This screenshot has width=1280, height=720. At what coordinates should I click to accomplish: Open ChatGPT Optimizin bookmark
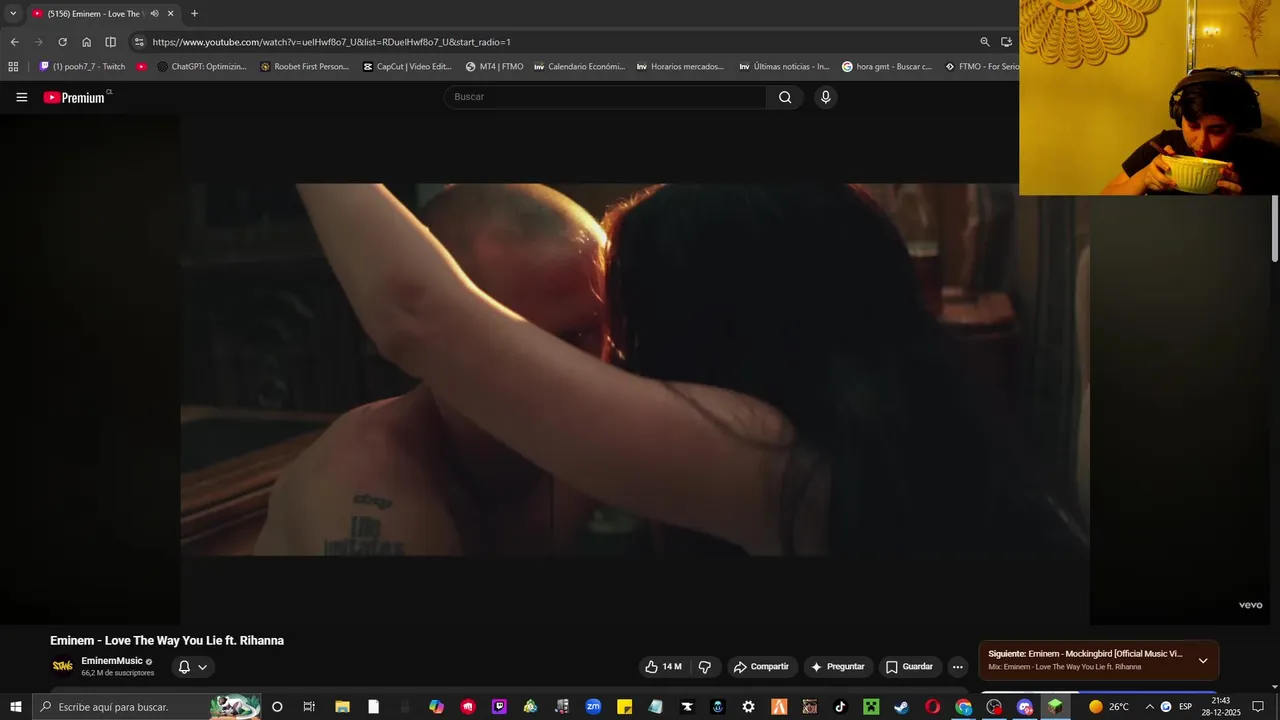[202, 67]
